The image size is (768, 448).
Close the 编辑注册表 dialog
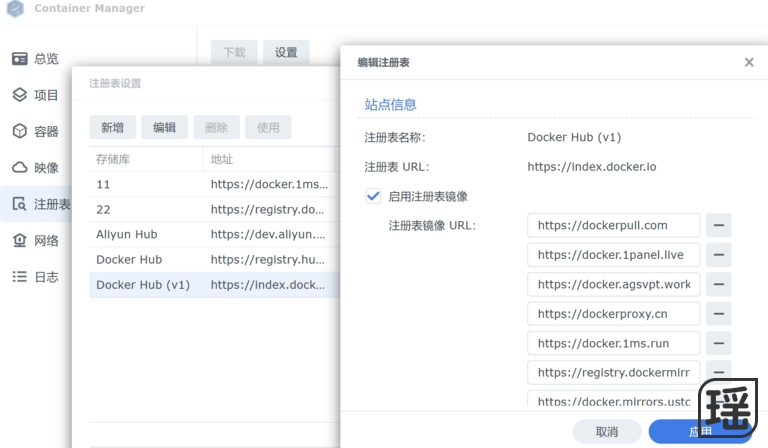(749, 62)
